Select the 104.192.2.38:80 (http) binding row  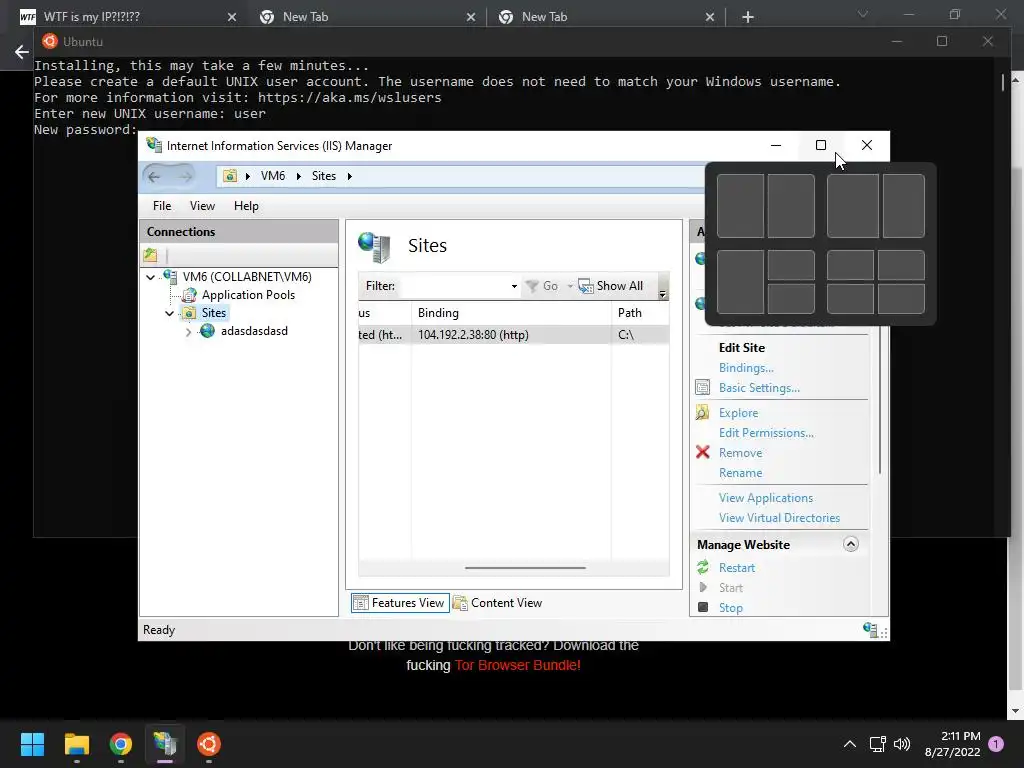[513, 335]
